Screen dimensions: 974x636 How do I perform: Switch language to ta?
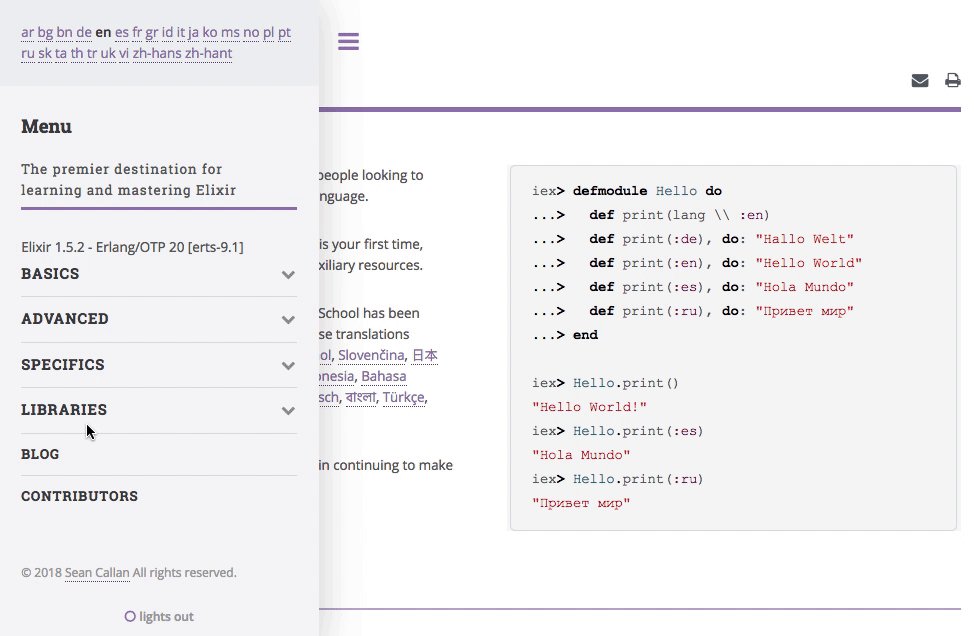(61, 53)
